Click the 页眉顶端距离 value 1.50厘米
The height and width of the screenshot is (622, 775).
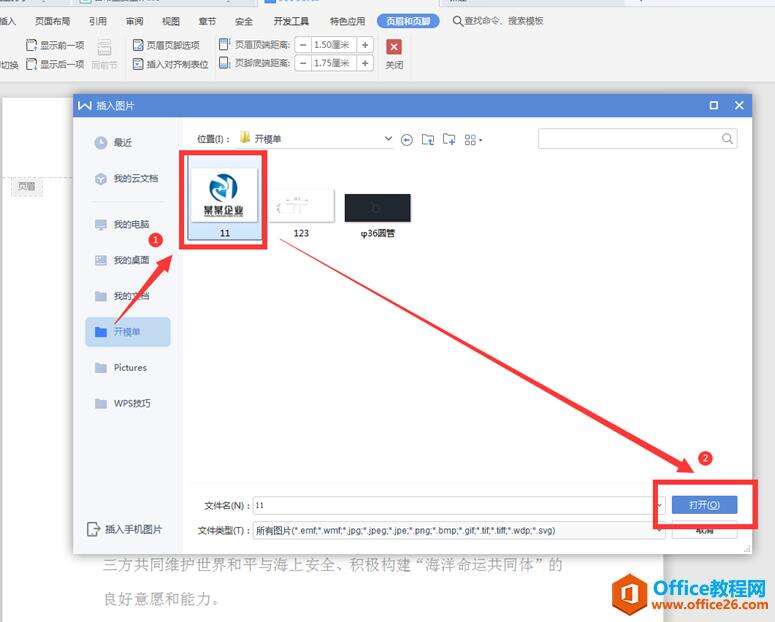click(334, 45)
